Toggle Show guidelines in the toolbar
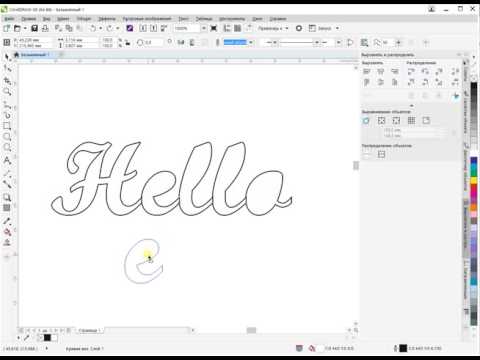The height and width of the screenshot is (360, 480). click(x=249, y=28)
